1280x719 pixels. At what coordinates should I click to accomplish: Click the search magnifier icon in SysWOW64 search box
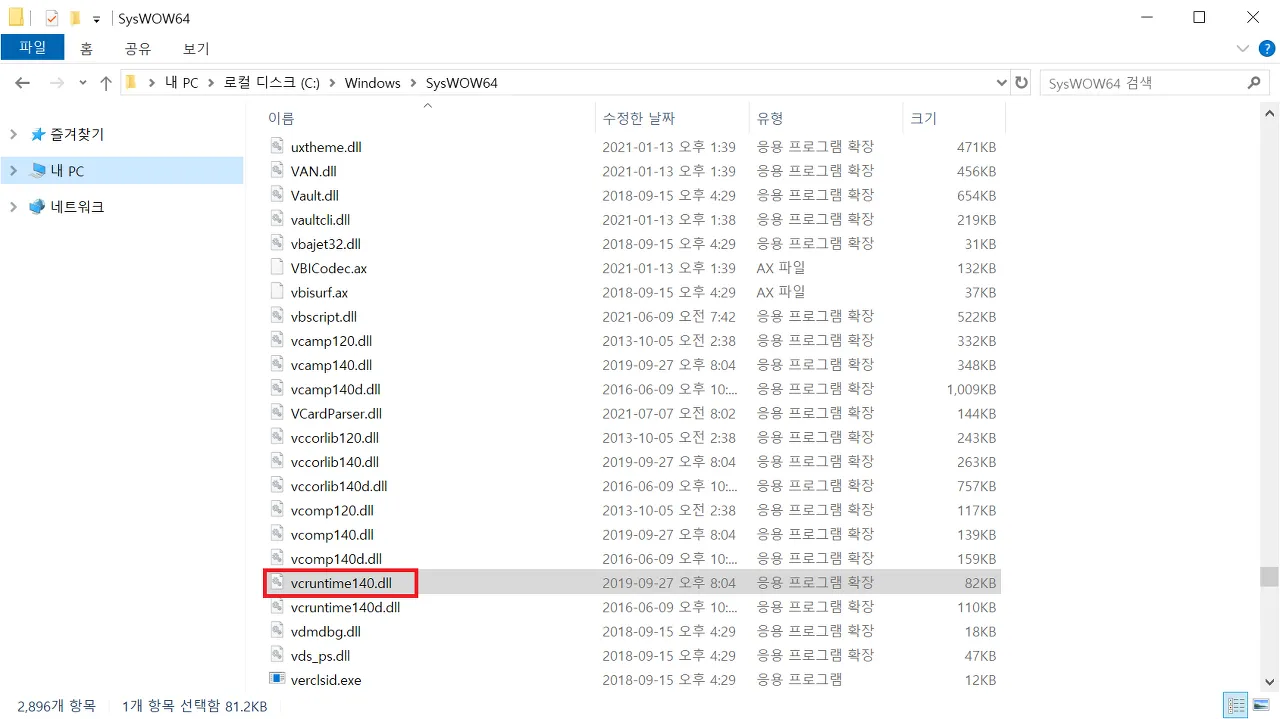click(1255, 83)
